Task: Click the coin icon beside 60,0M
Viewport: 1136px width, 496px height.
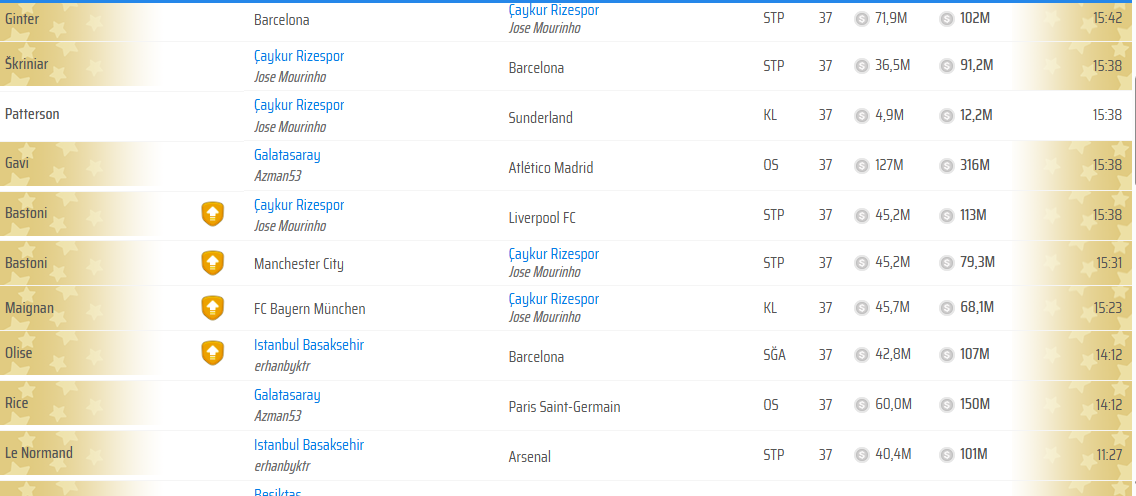Action: point(861,405)
